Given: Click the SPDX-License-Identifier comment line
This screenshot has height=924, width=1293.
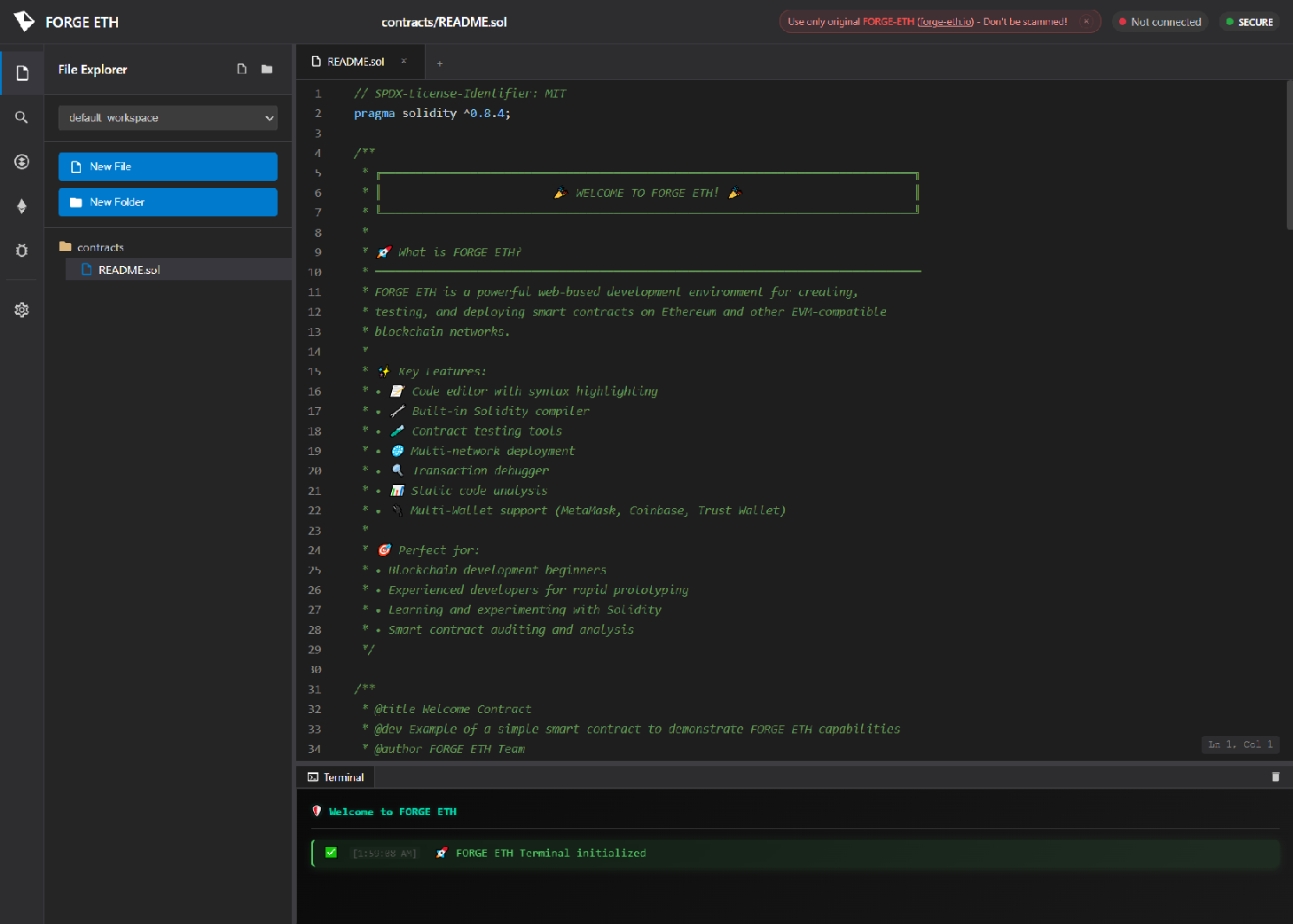Looking at the screenshot, I should tap(459, 93).
